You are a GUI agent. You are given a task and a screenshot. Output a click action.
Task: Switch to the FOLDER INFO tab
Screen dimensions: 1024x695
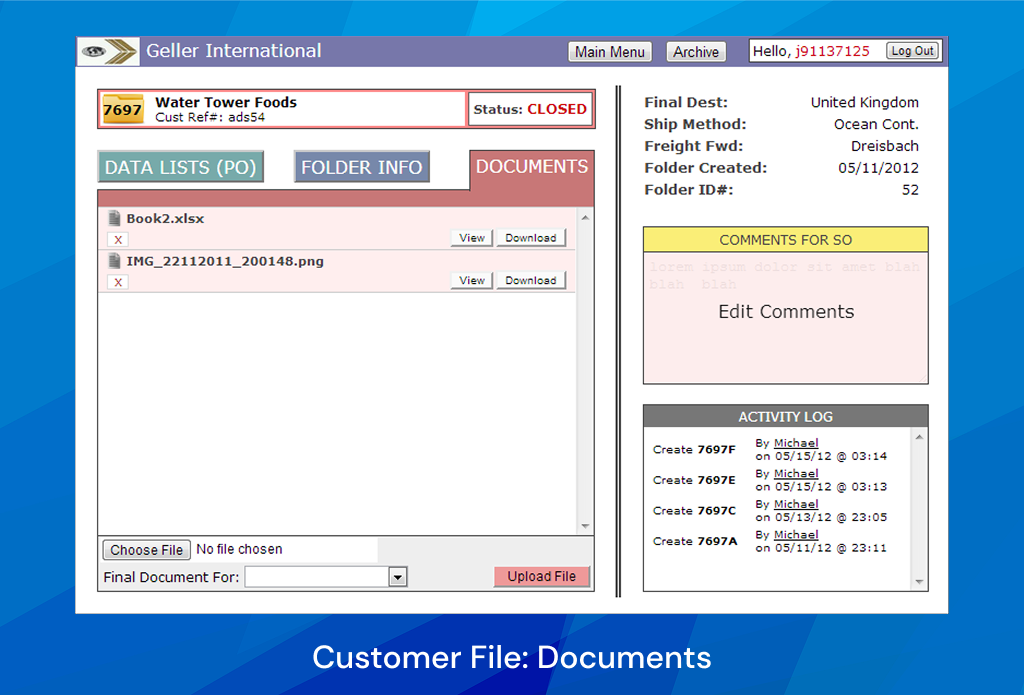click(x=361, y=166)
